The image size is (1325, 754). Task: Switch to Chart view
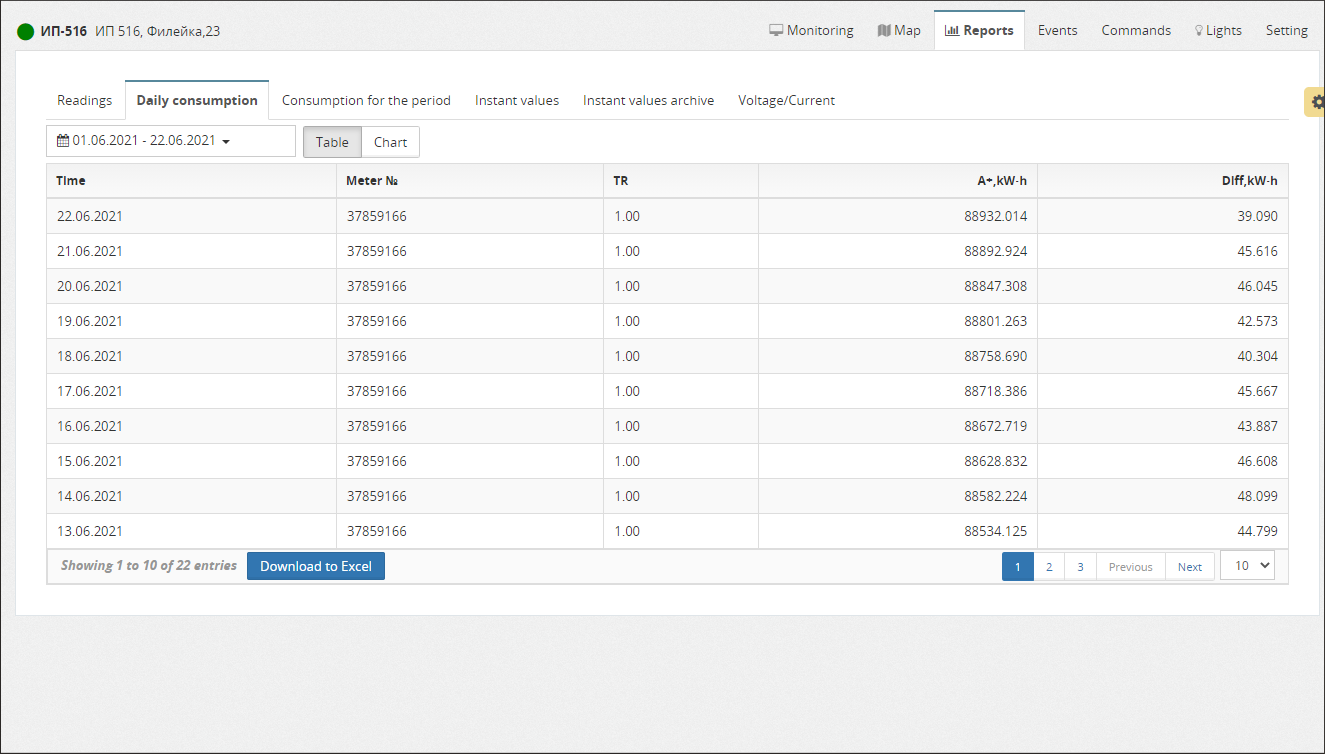390,142
